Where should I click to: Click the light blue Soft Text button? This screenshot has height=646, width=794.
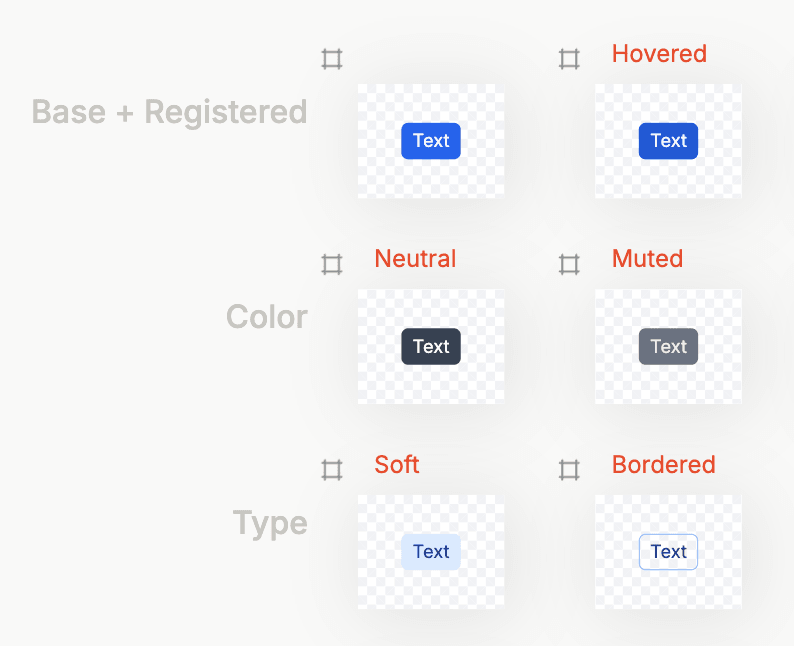[431, 552]
